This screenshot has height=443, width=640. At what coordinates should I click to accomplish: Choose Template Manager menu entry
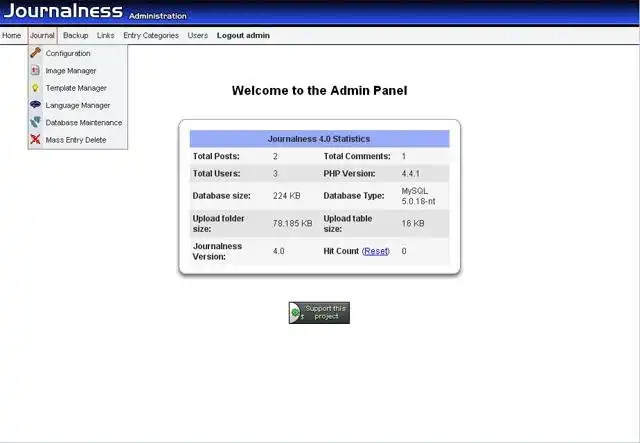pyautogui.click(x=78, y=88)
